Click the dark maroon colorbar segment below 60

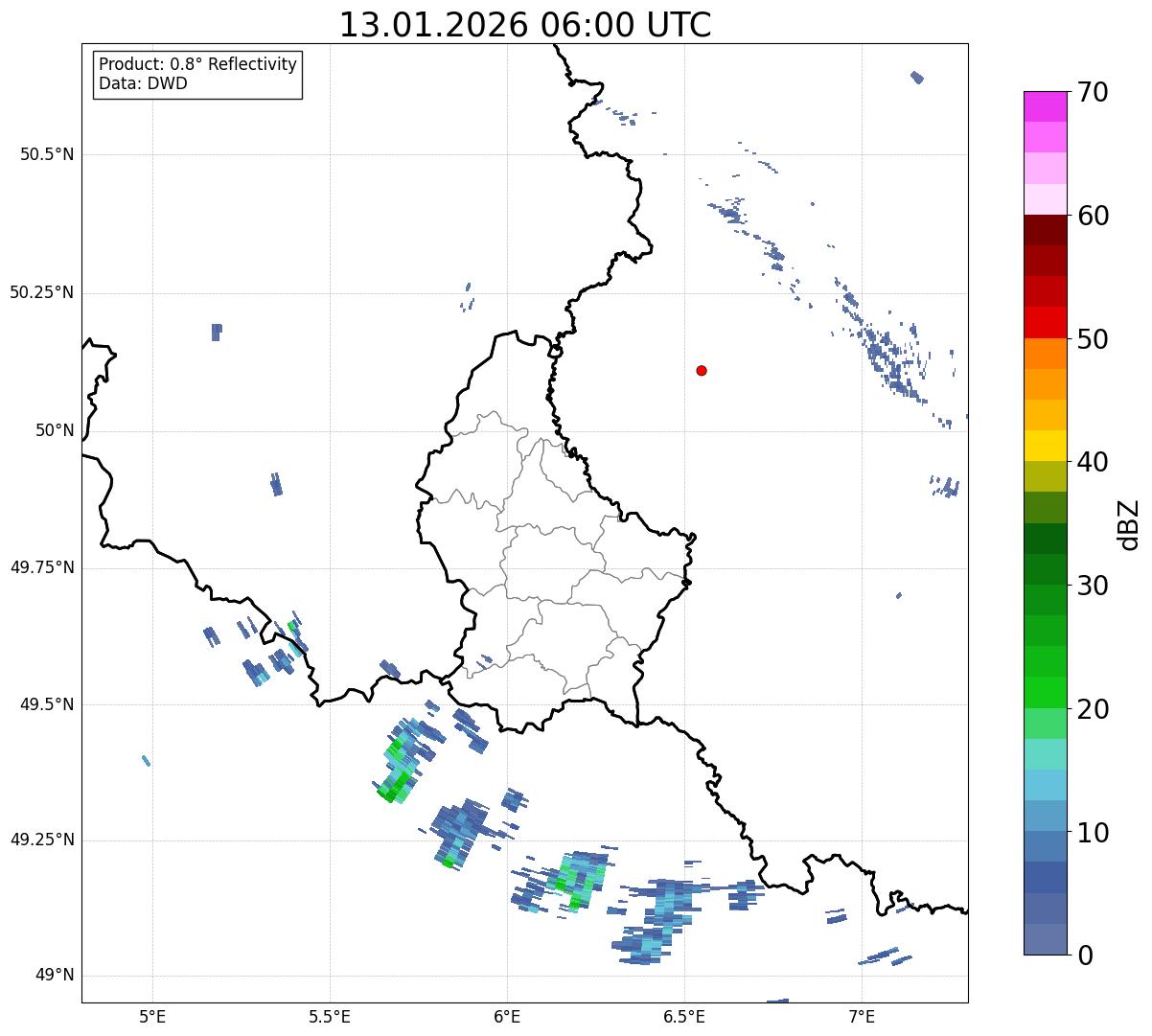coord(1046,230)
